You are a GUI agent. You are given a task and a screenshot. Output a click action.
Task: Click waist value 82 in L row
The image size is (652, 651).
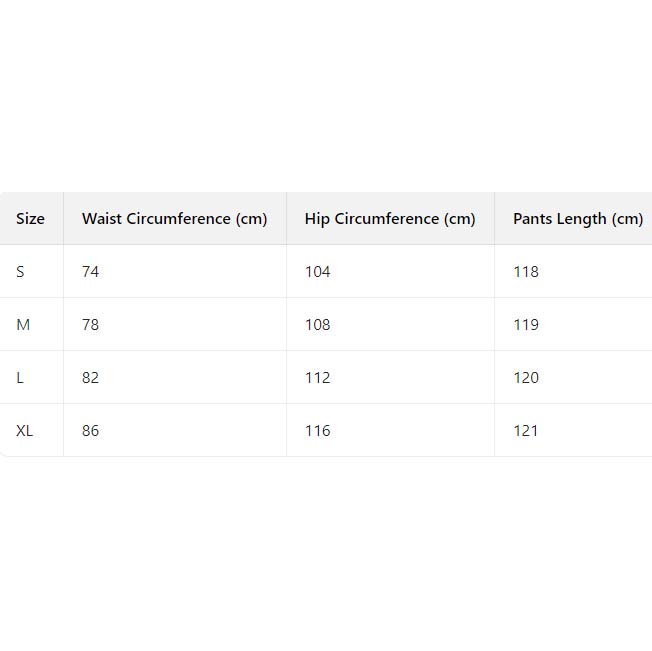pyautogui.click(x=91, y=378)
